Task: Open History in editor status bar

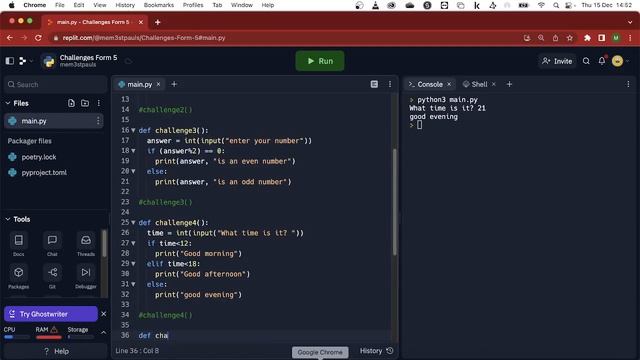Action: [376, 351]
